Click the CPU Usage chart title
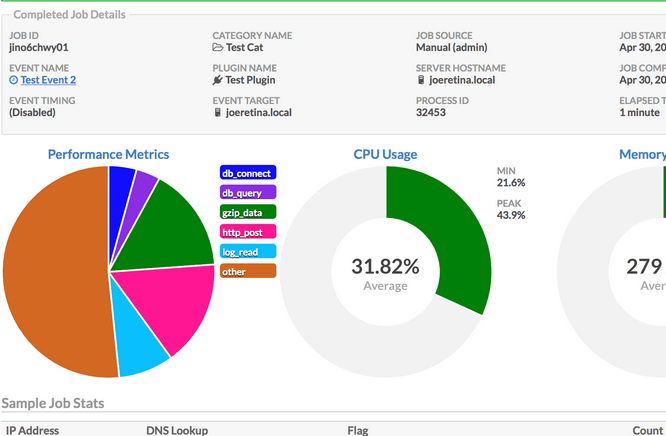666x436 pixels. click(385, 154)
